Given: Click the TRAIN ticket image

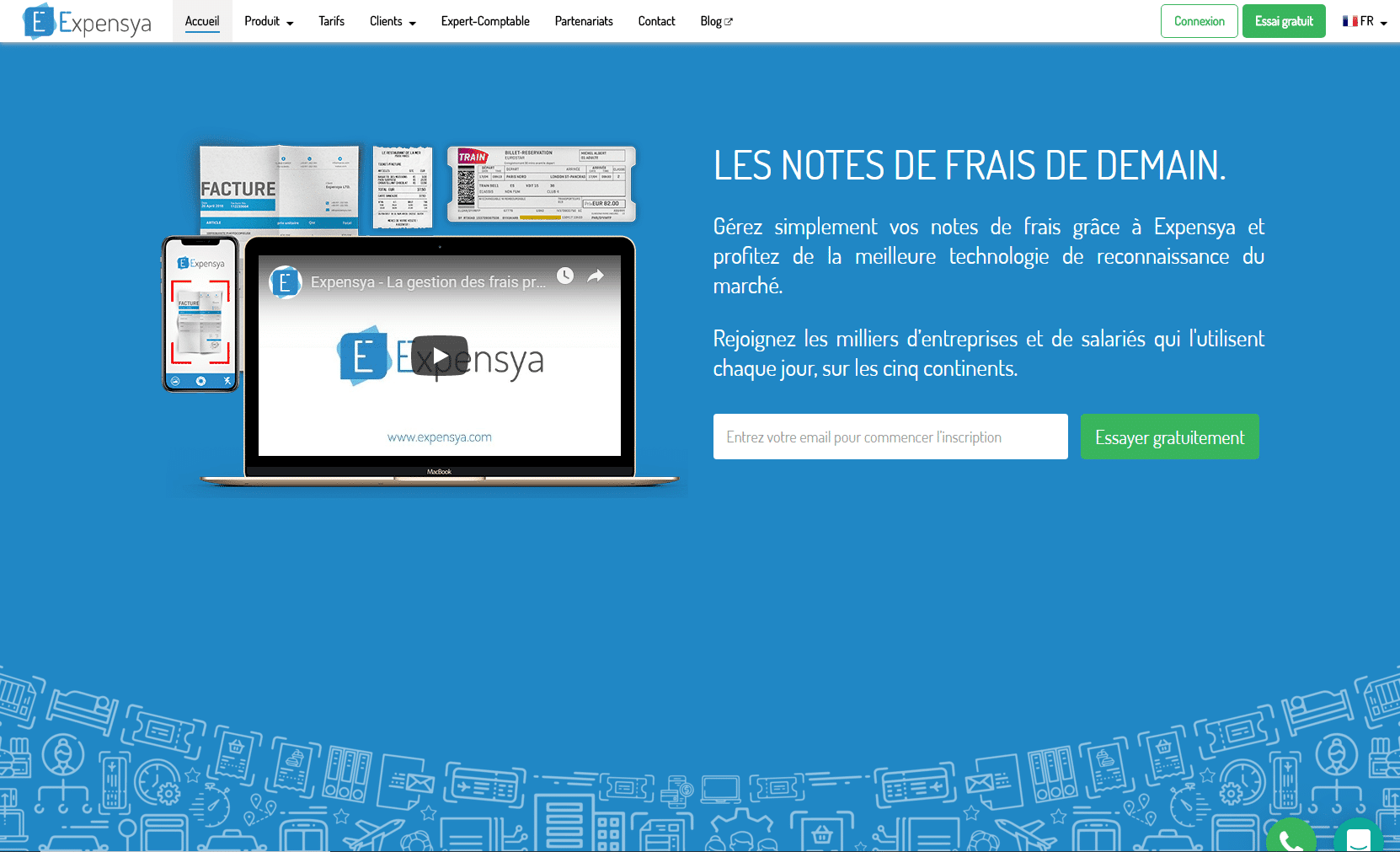Looking at the screenshot, I should coord(541,184).
